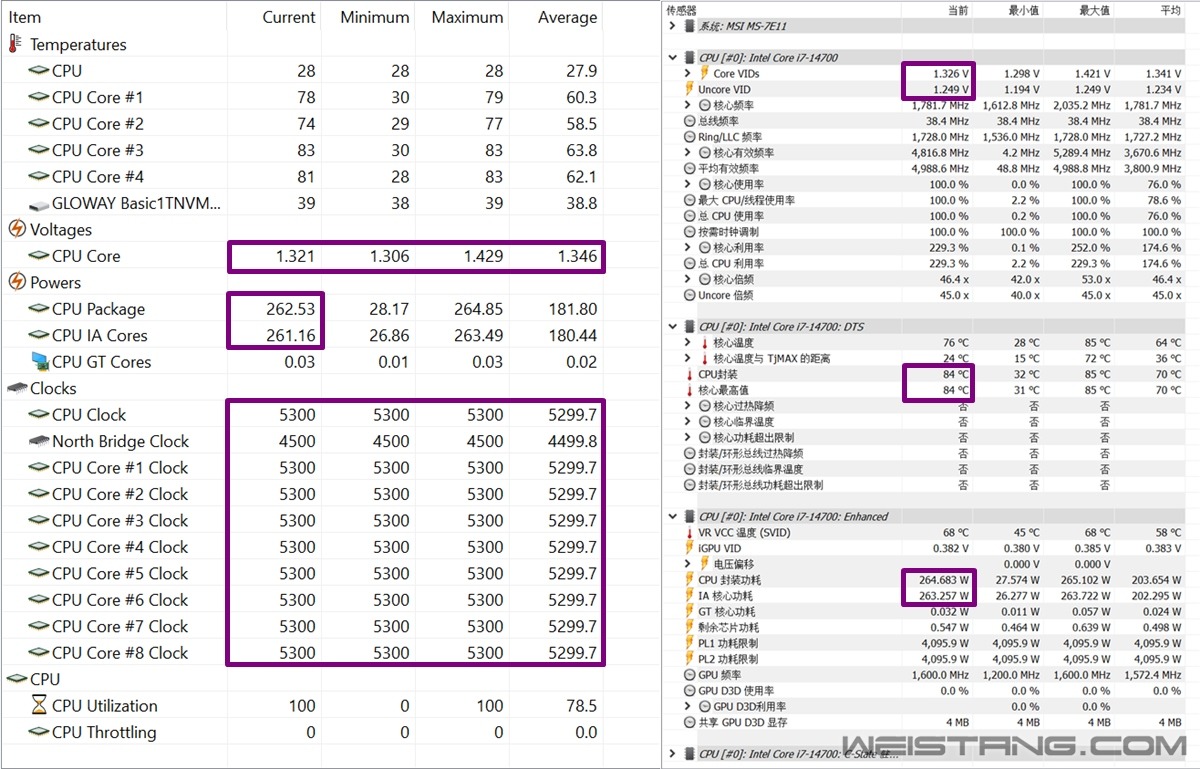The height and width of the screenshot is (769, 1200).
Task: Click the Item column header
Action: click(x=25, y=17)
